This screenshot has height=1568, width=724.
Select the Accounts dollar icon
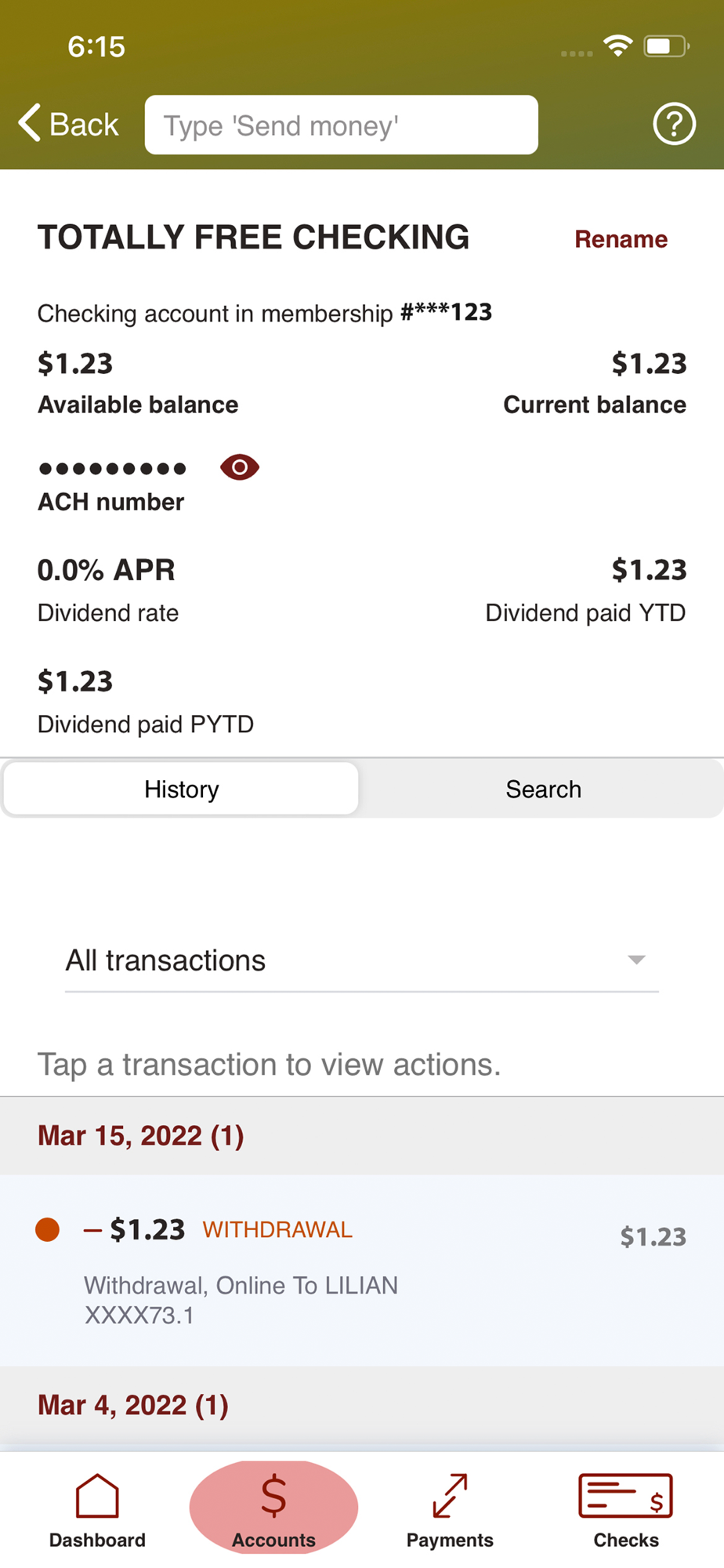point(273,1496)
